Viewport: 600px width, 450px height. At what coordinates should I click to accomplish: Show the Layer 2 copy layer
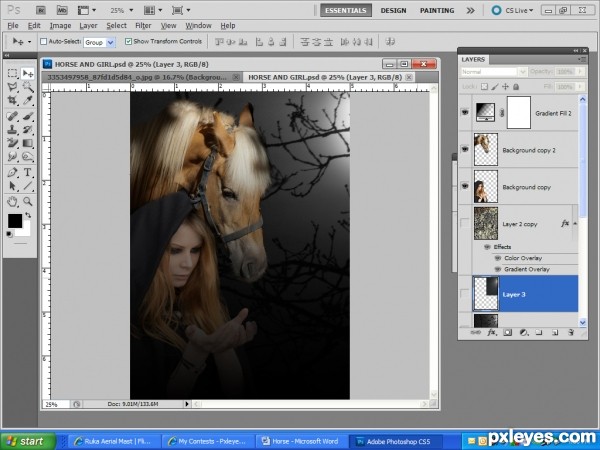pos(465,223)
